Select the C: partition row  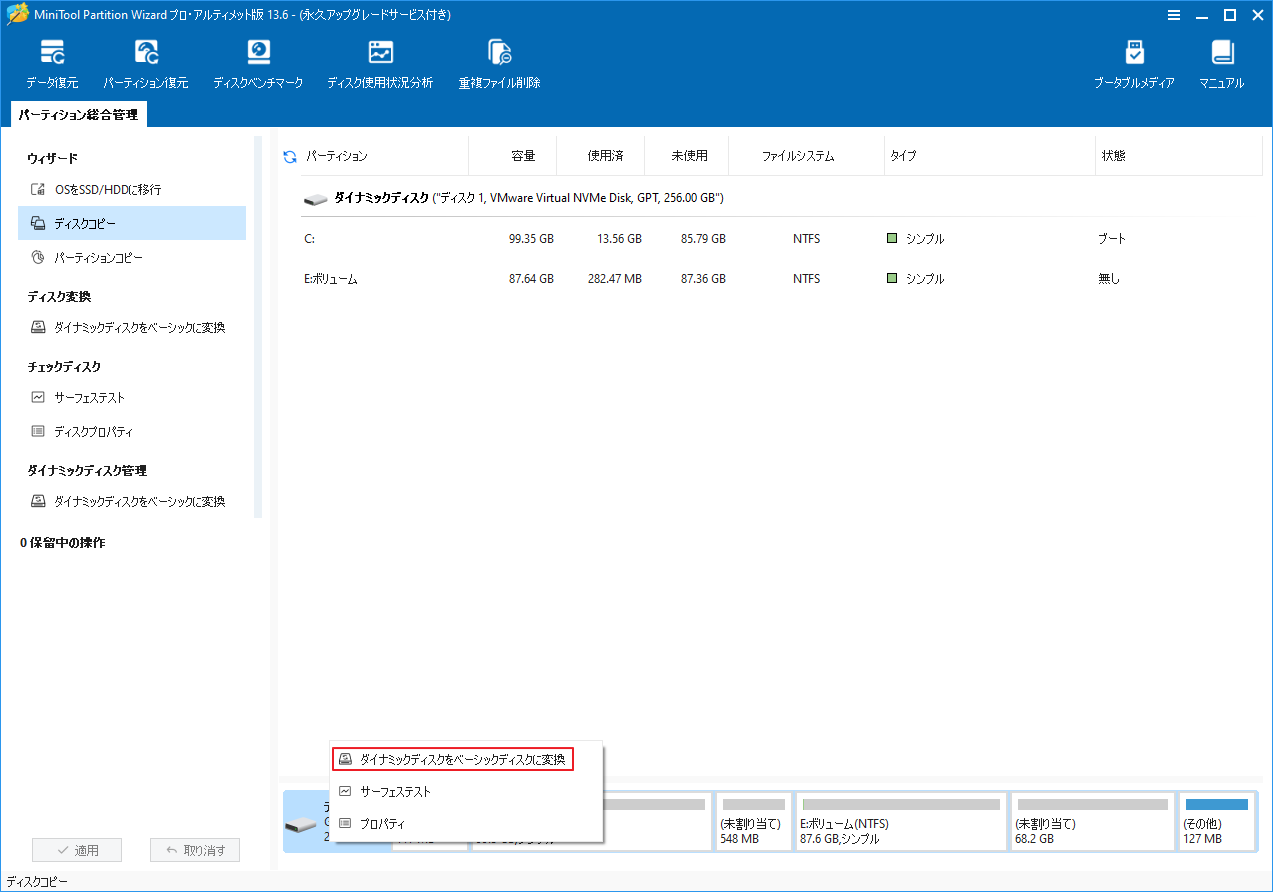click(782, 239)
